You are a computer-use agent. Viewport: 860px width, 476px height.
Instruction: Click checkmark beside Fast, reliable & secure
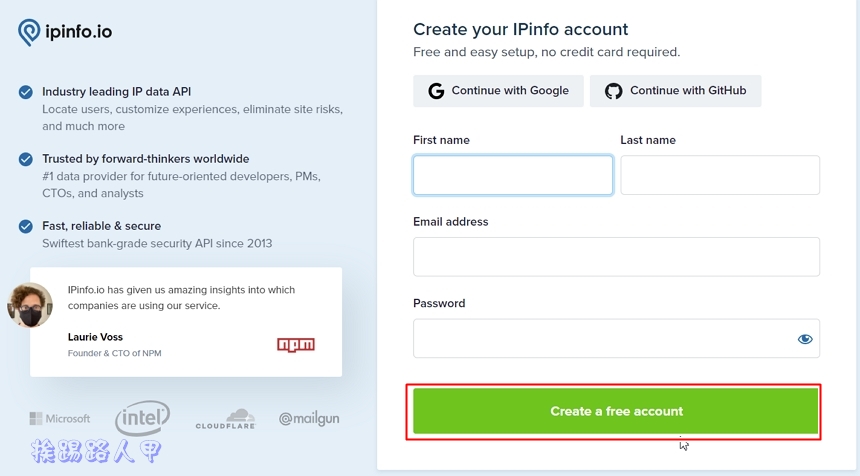(x=26, y=226)
